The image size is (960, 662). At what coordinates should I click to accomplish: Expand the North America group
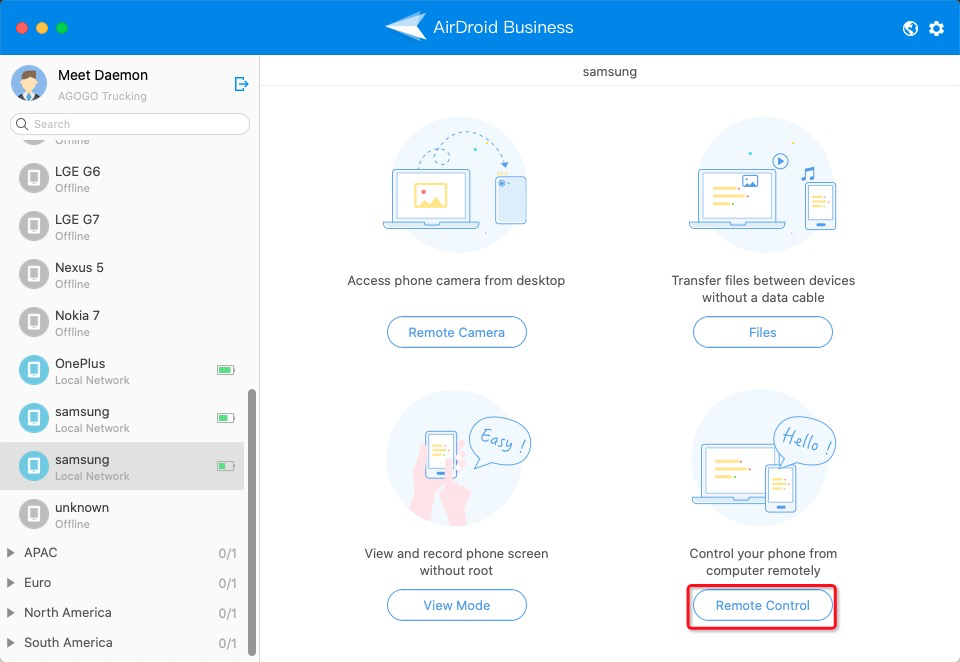point(10,612)
